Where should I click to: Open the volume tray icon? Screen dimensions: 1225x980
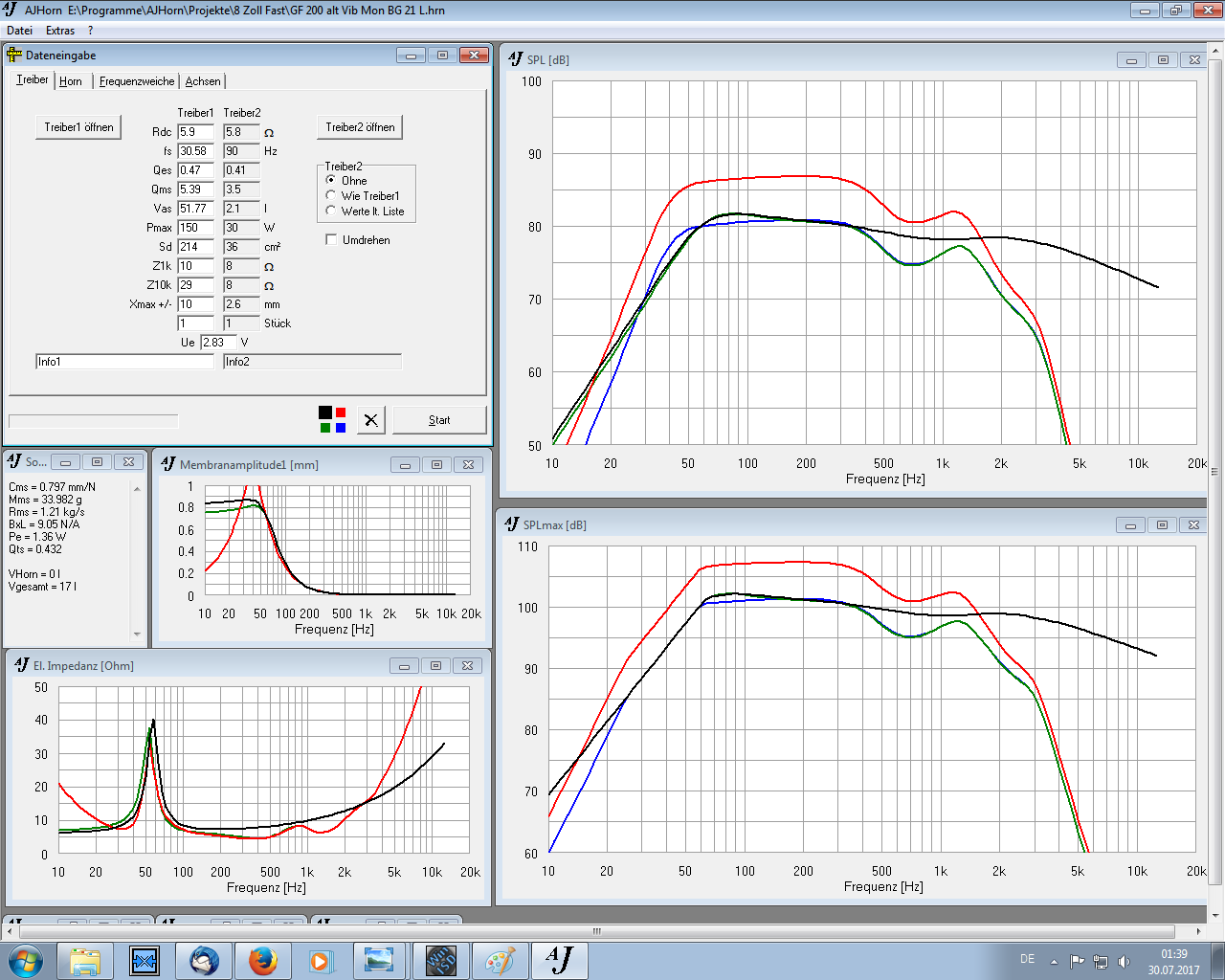1124,961
